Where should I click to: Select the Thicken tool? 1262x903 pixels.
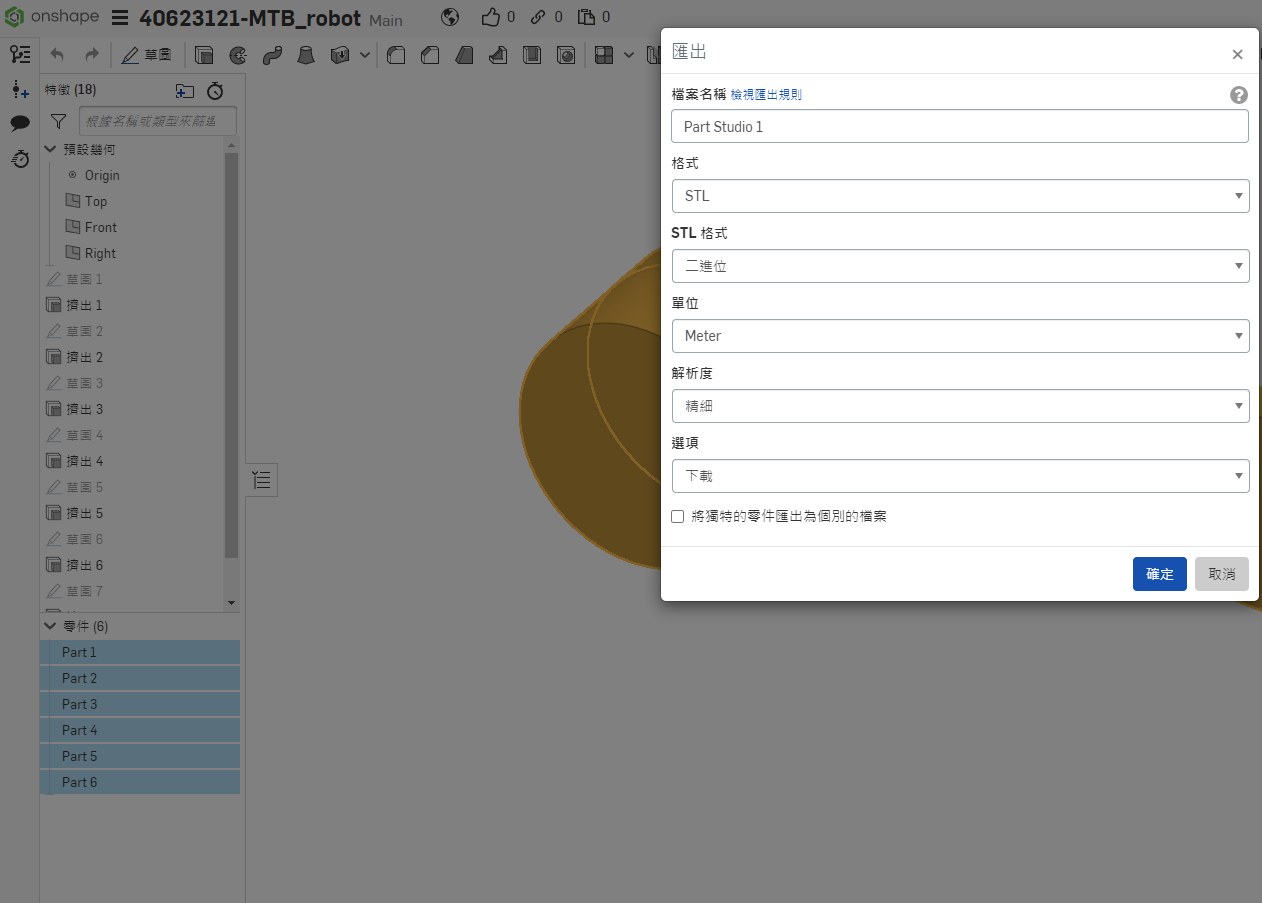340,55
